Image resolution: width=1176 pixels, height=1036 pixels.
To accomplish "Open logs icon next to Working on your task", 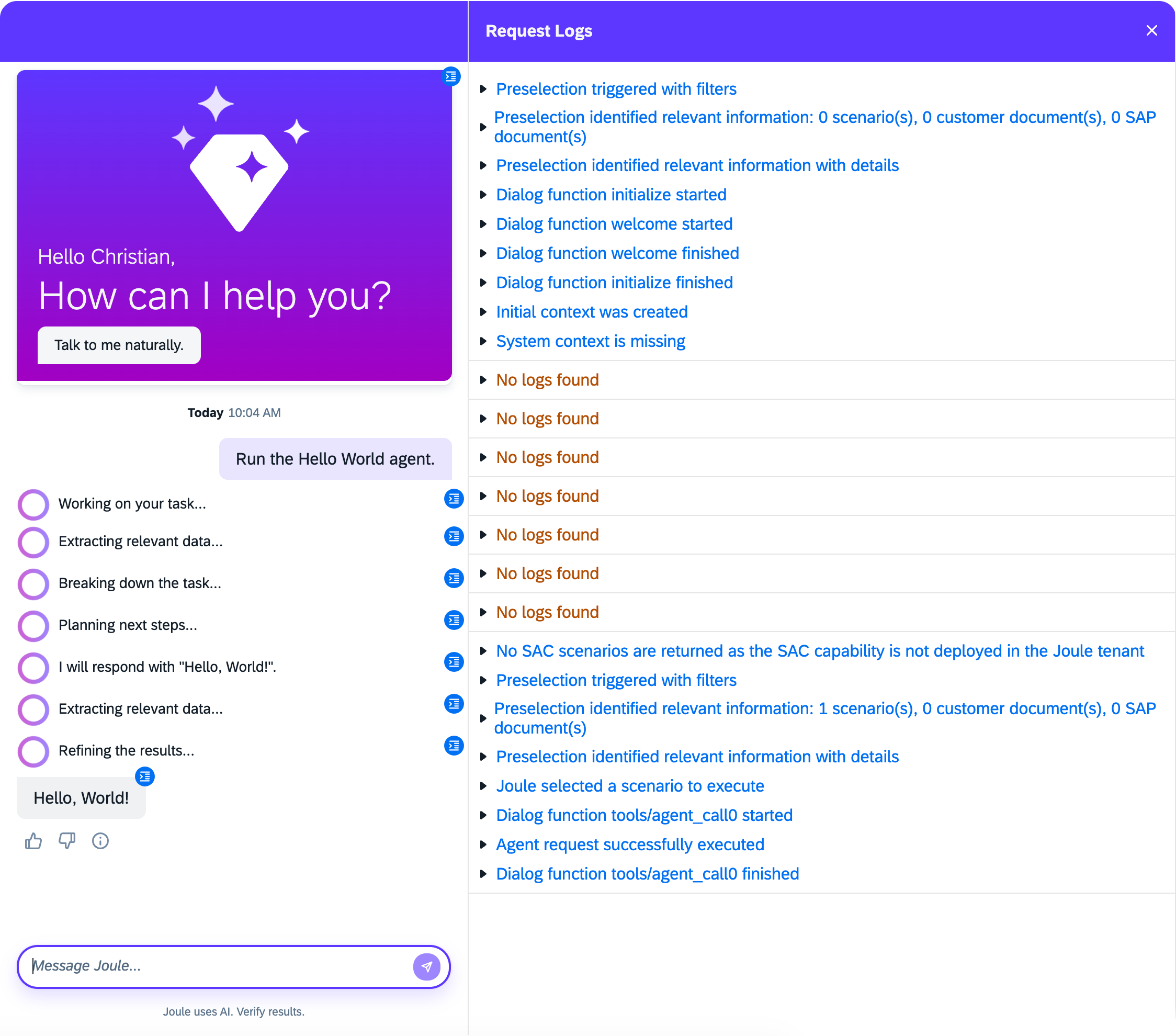I will [x=454, y=499].
